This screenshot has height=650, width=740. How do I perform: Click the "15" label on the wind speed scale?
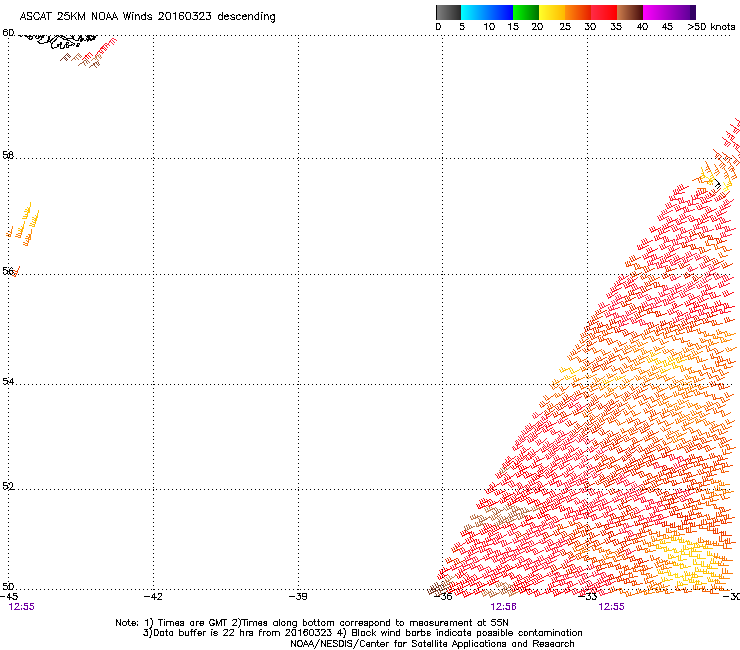click(x=513, y=27)
